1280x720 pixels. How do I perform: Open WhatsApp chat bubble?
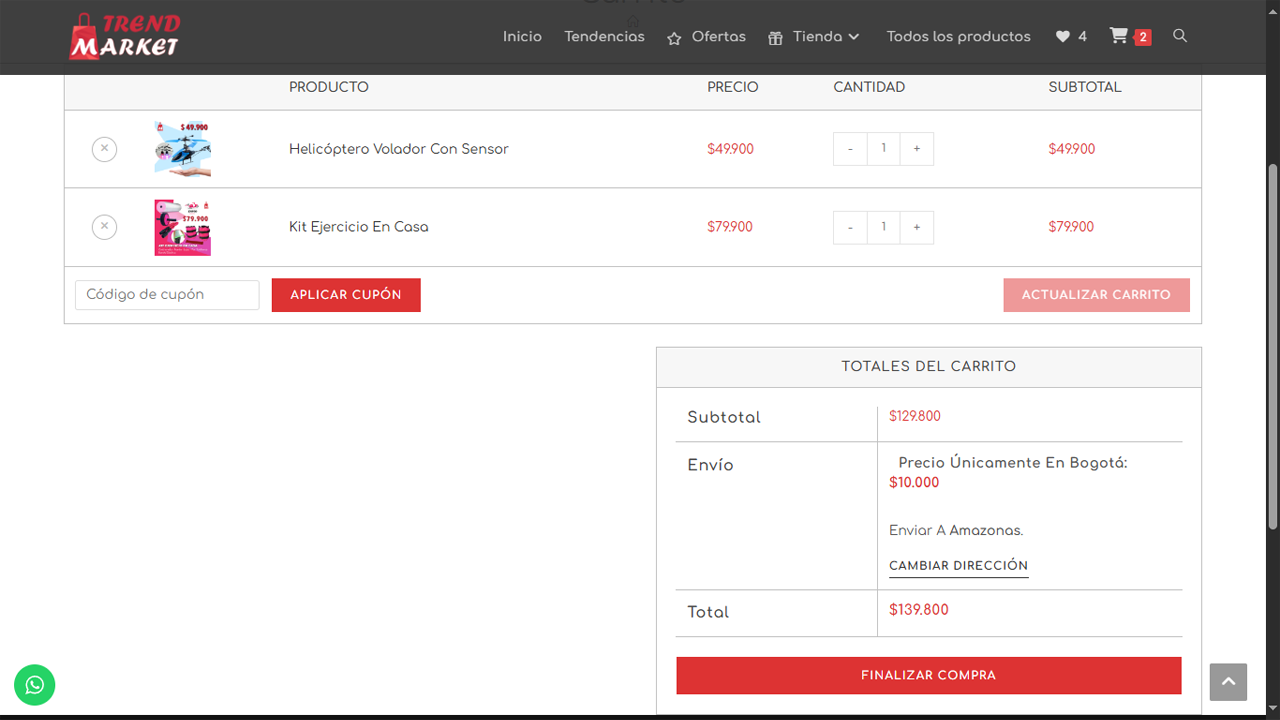[35, 685]
